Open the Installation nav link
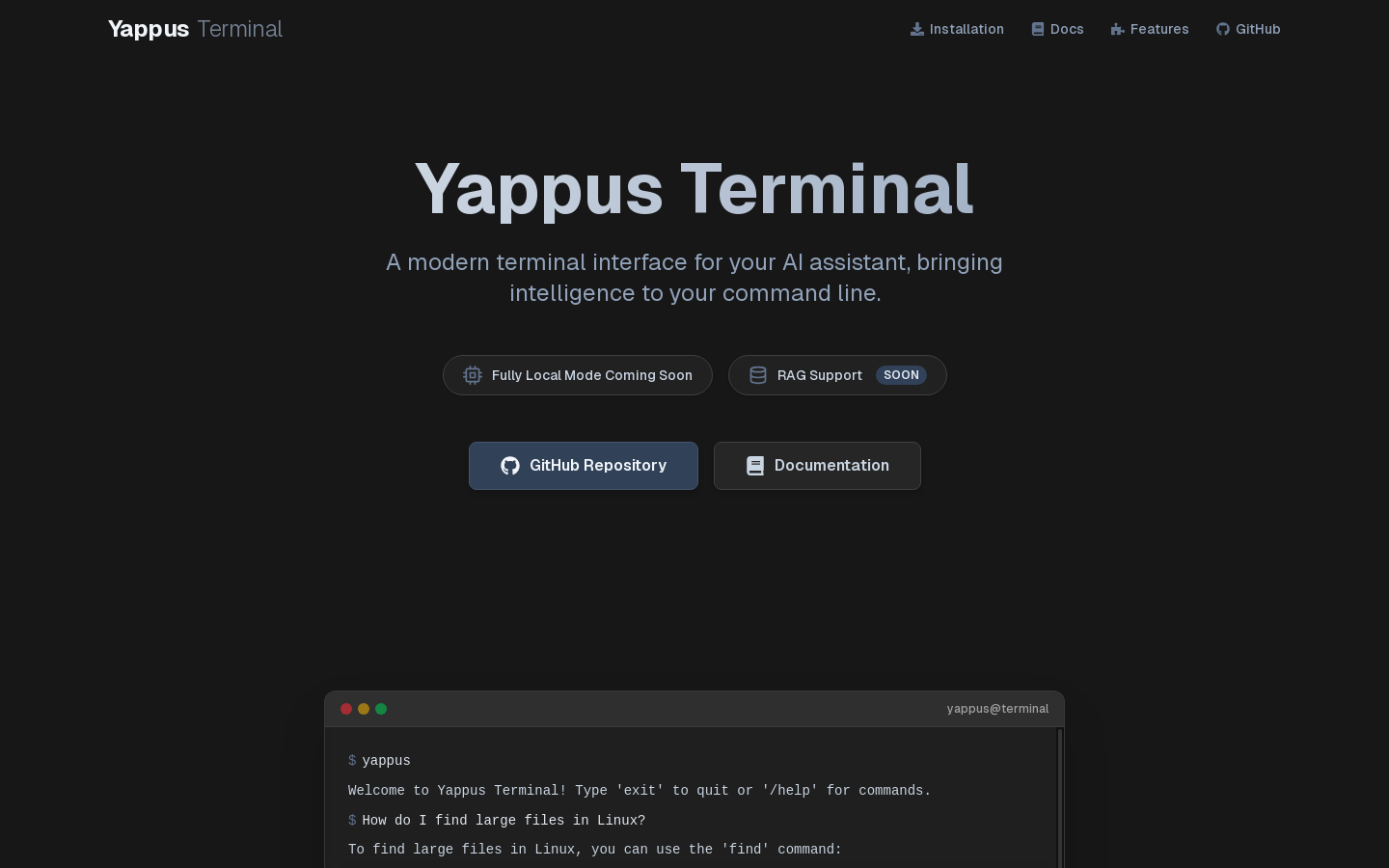Screen dimensions: 1389x868 coord(957,29)
